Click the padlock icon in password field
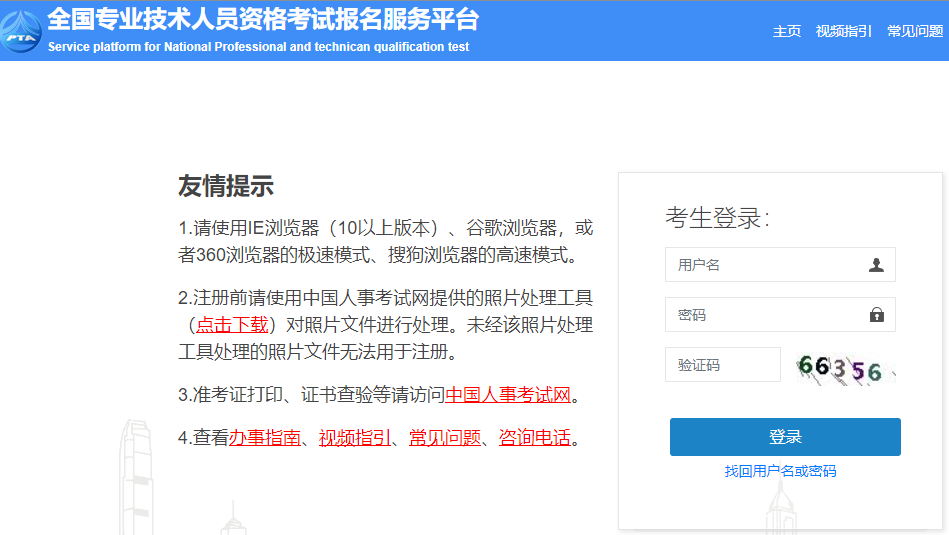The height and width of the screenshot is (535, 949). 876,315
